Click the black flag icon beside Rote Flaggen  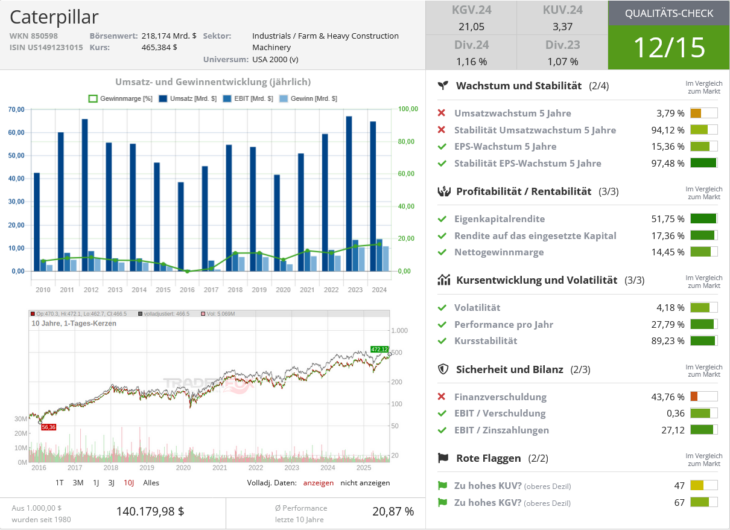pyautogui.click(x=443, y=458)
